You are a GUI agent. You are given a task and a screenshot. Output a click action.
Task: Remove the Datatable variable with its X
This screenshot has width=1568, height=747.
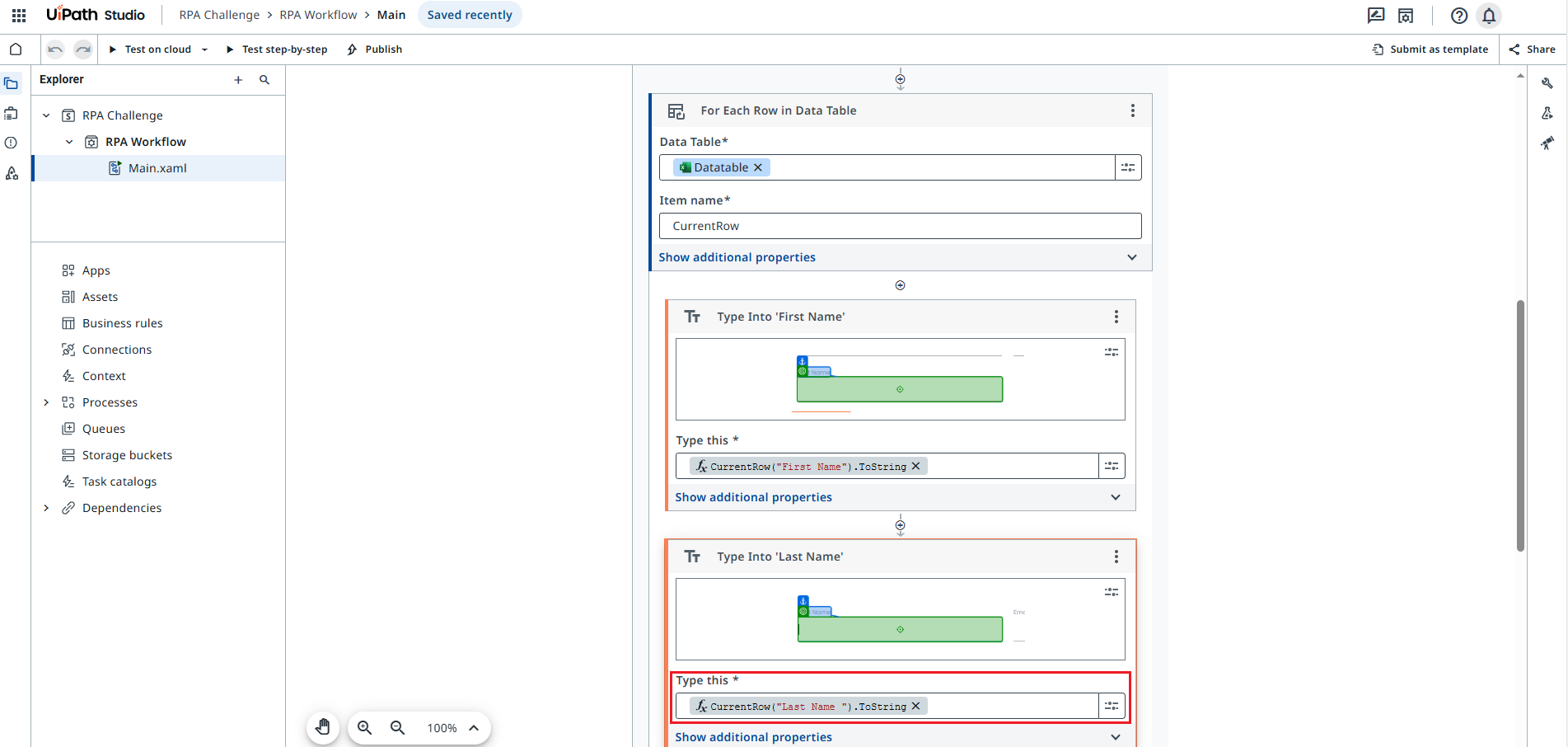coord(758,167)
